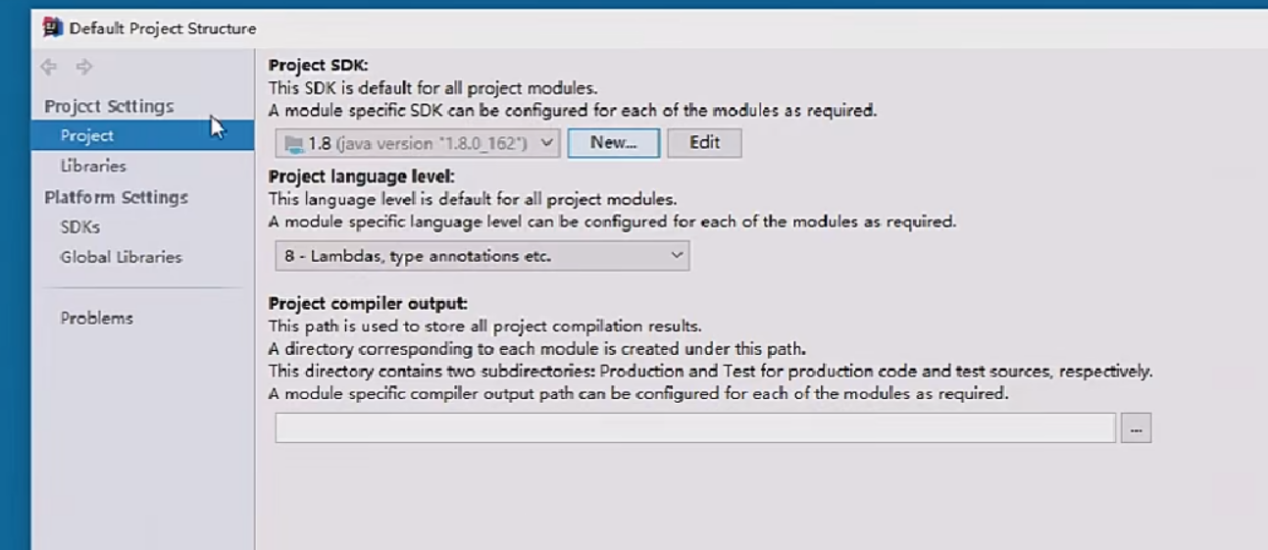Screen dimensions: 1268x550
Task: Open SDKs under Platform Settings
Action: pyautogui.click(x=80, y=227)
